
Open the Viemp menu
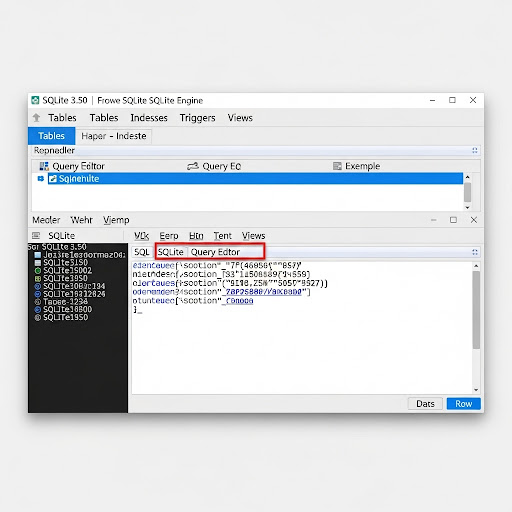[x=116, y=220]
